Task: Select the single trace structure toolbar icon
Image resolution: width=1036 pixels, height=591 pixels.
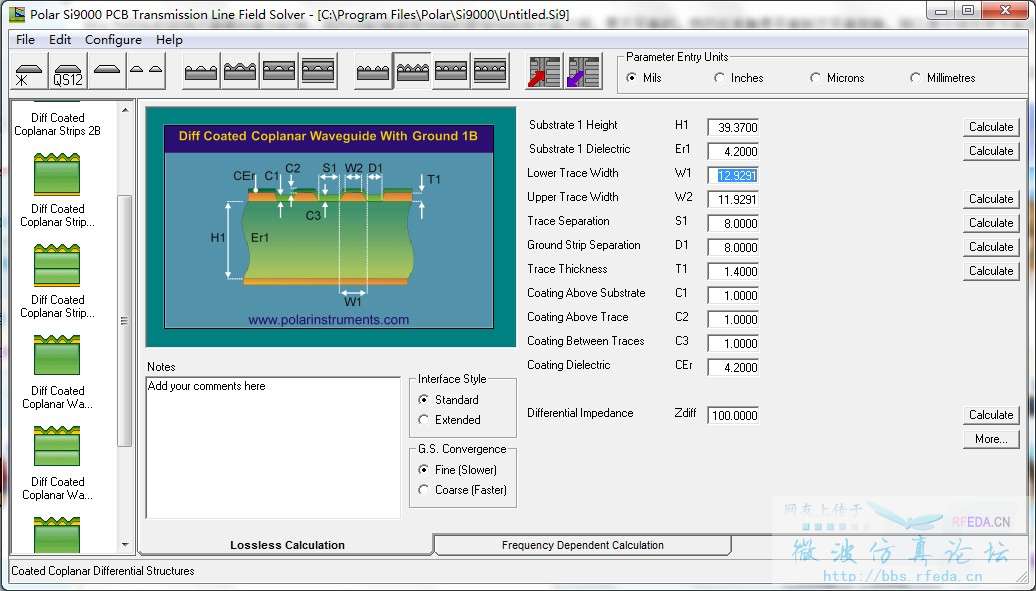Action: click(108, 72)
